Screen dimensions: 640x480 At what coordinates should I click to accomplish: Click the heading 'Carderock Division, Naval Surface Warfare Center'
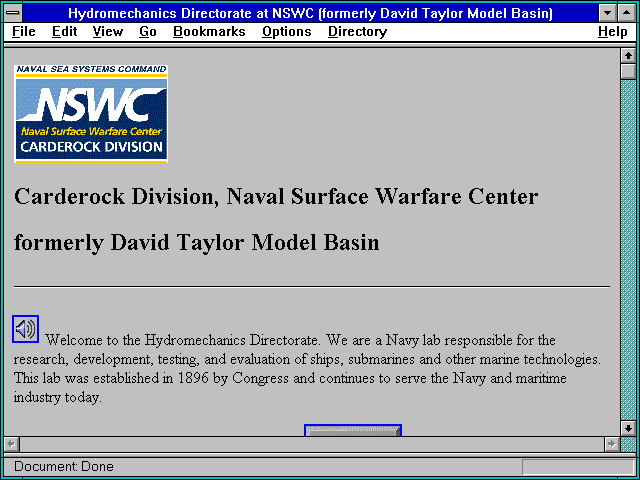click(x=276, y=196)
